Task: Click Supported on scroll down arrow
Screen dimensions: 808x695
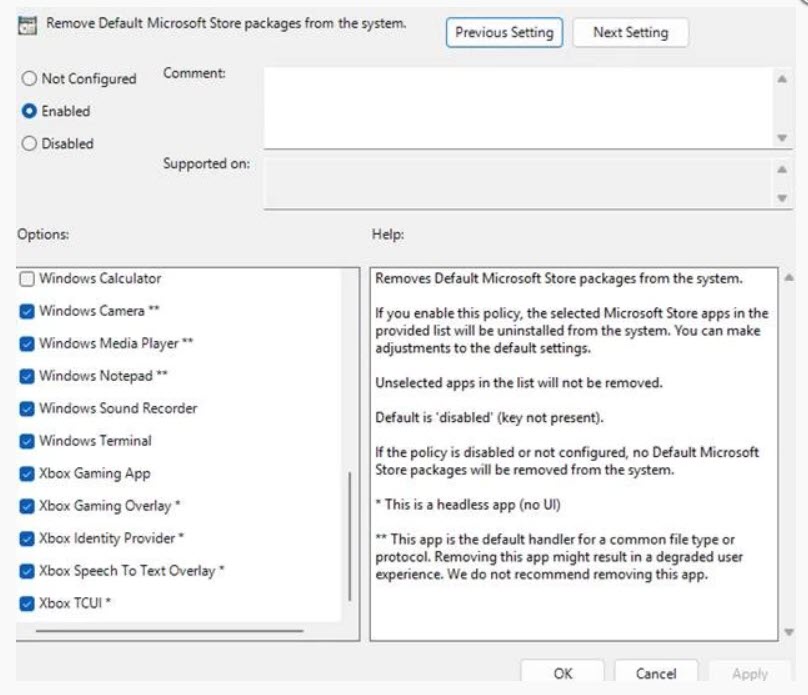Action: 782,198
